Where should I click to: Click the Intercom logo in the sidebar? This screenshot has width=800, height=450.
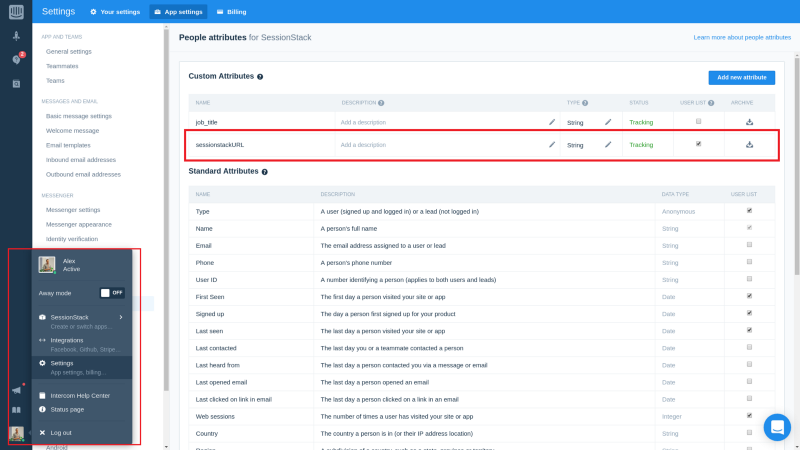pyautogui.click(x=16, y=12)
